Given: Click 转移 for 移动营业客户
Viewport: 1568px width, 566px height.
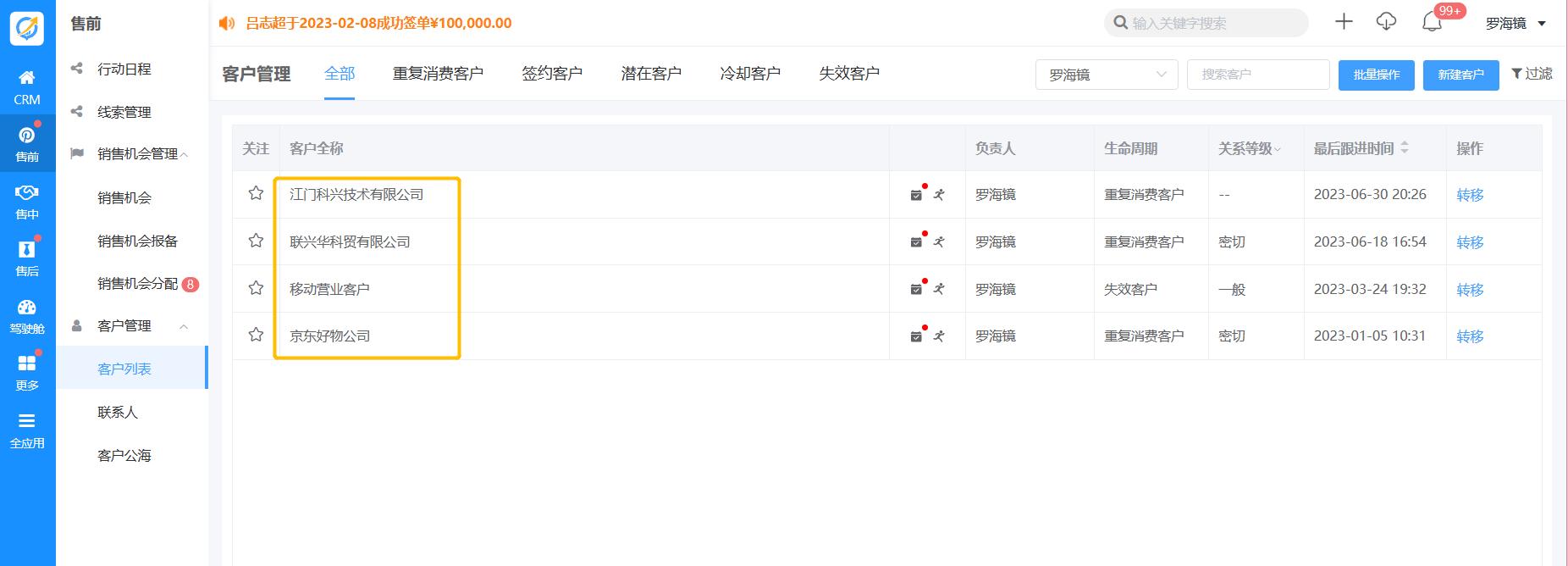Looking at the screenshot, I should (1470, 290).
